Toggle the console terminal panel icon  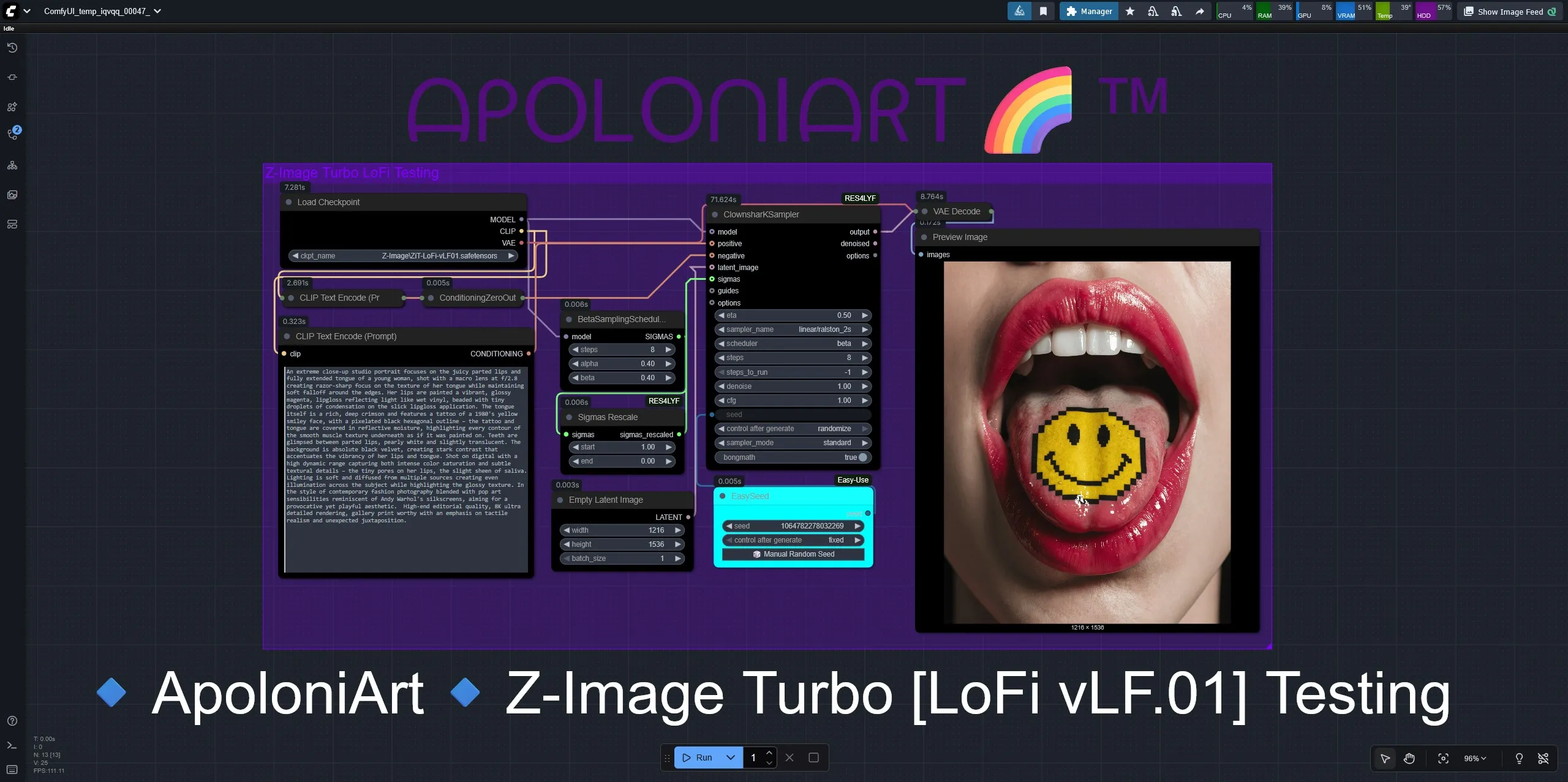(x=12, y=745)
